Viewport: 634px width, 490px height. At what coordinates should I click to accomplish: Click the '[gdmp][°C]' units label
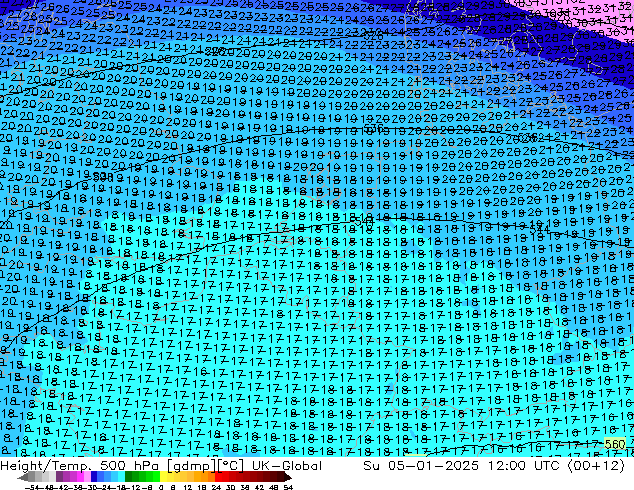(205, 466)
